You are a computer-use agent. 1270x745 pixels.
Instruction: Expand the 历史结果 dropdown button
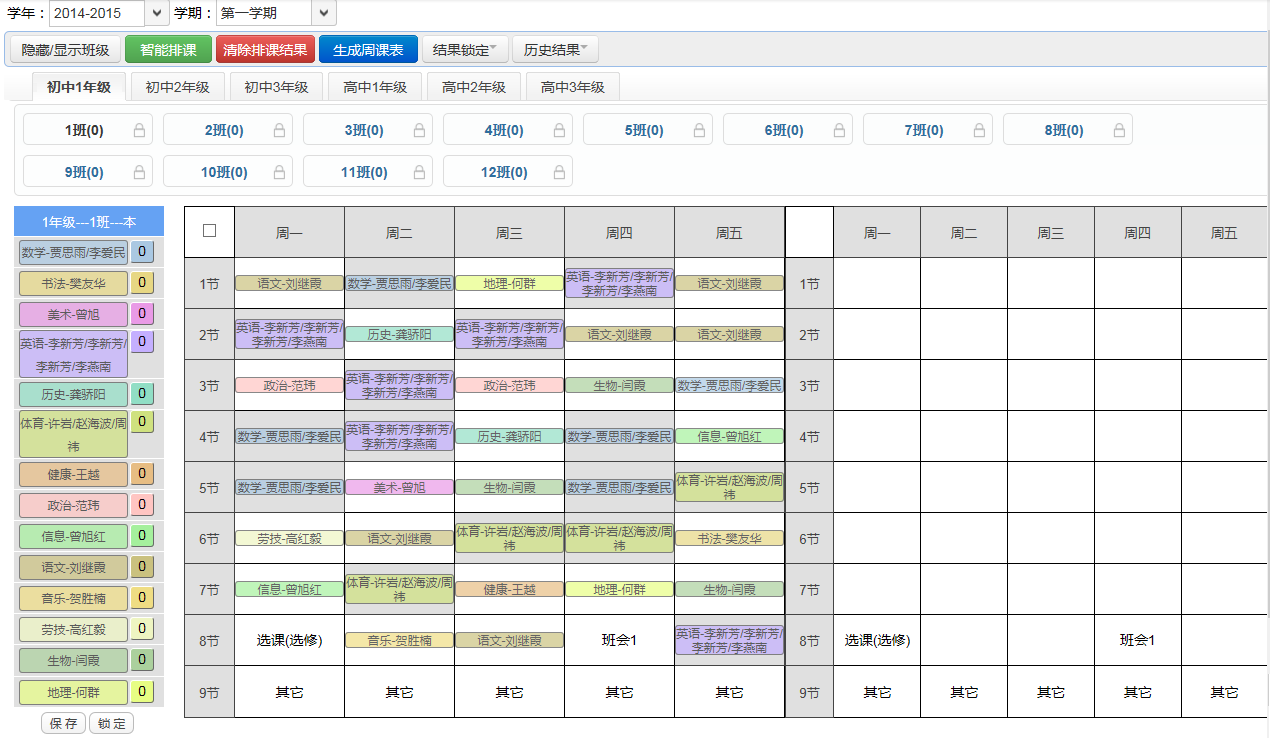click(x=554, y=50)
